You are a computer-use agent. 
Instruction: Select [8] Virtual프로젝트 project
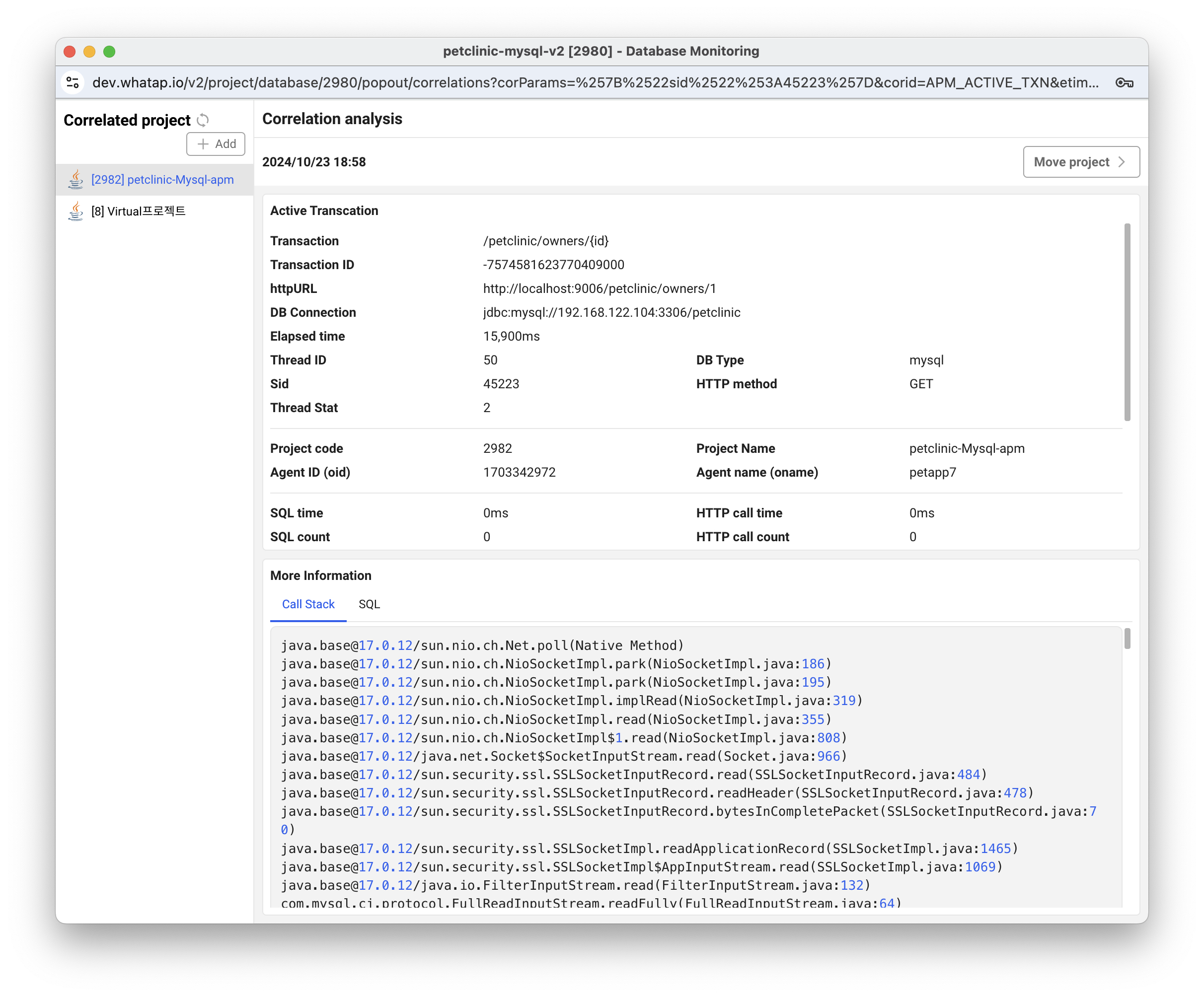click(155, 211)
